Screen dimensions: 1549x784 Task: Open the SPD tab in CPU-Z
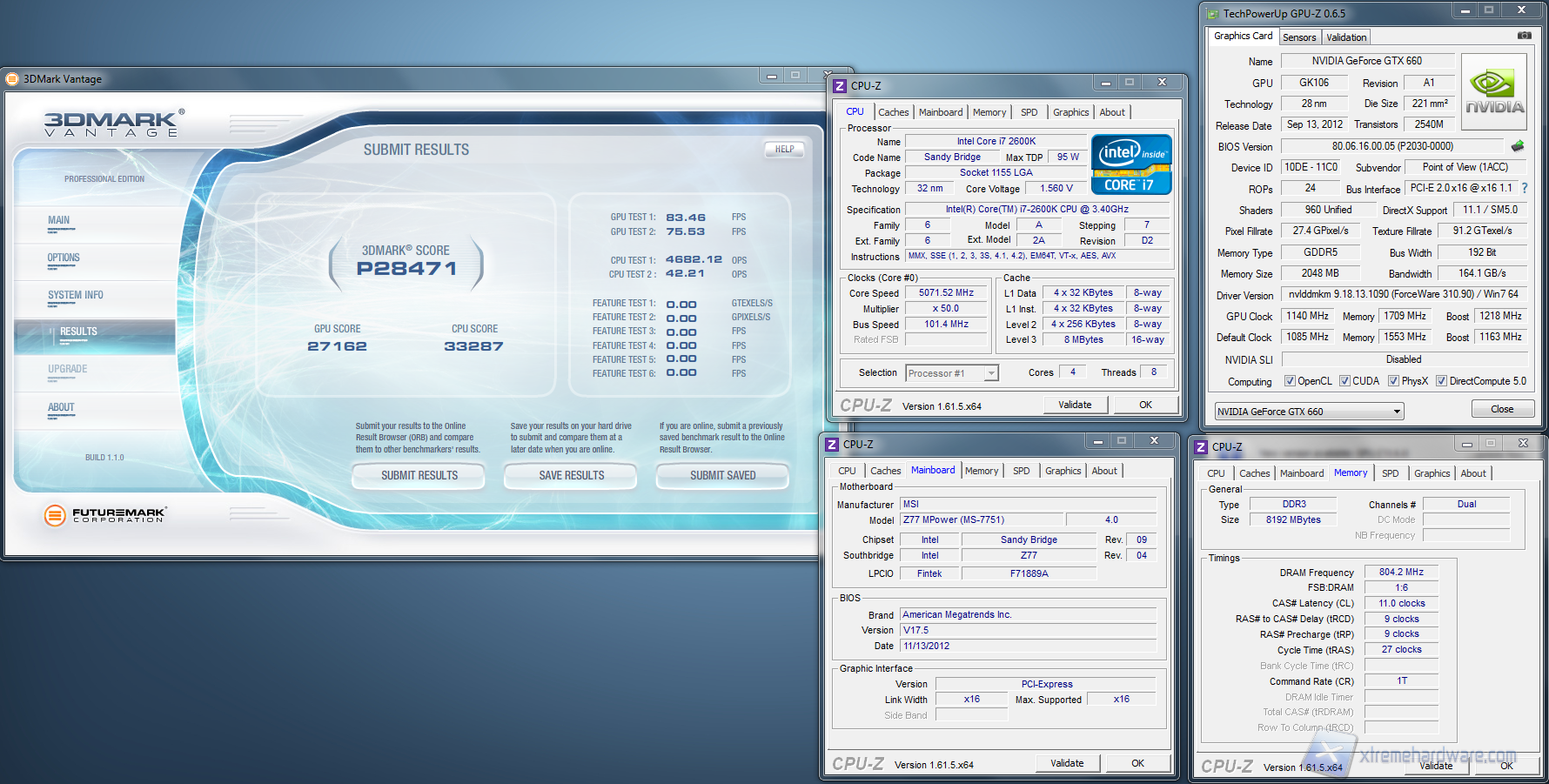[x=1029, y=111]
